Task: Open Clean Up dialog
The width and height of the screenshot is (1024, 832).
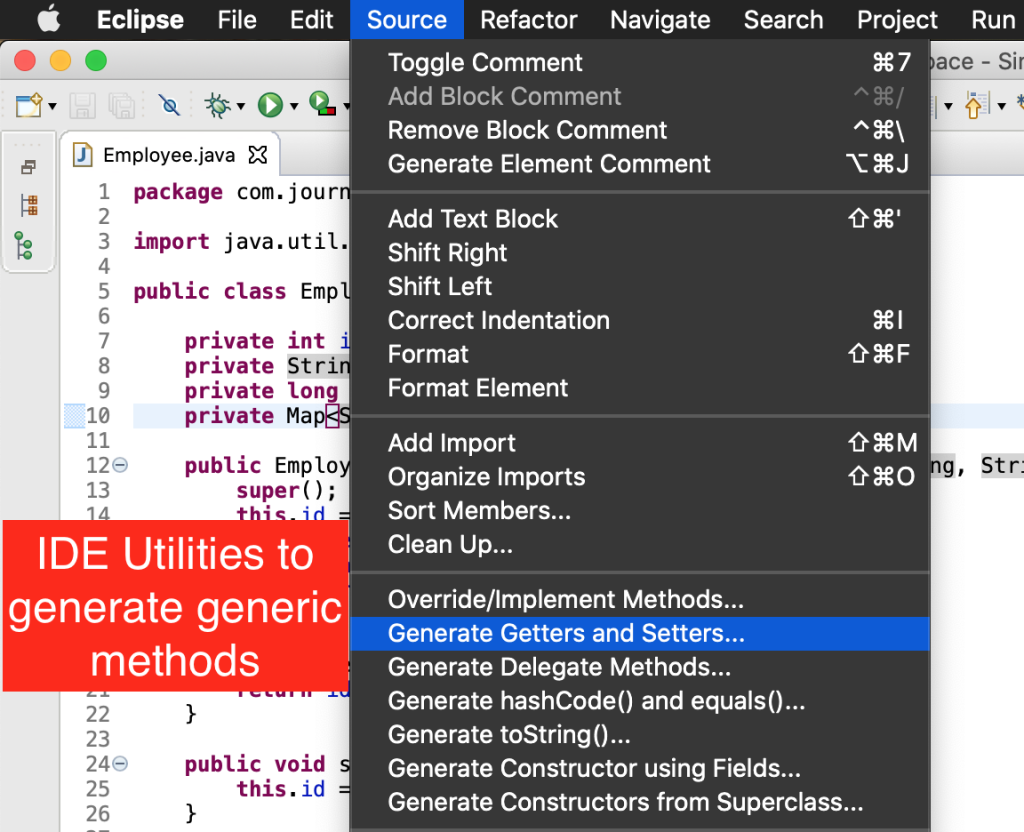Action: point(640,545)
